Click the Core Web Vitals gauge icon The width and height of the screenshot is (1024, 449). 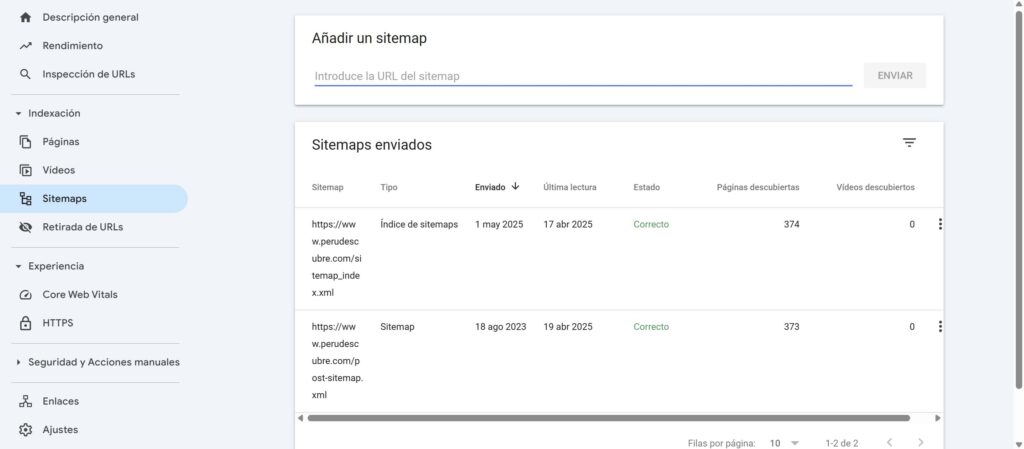point(26,295)
